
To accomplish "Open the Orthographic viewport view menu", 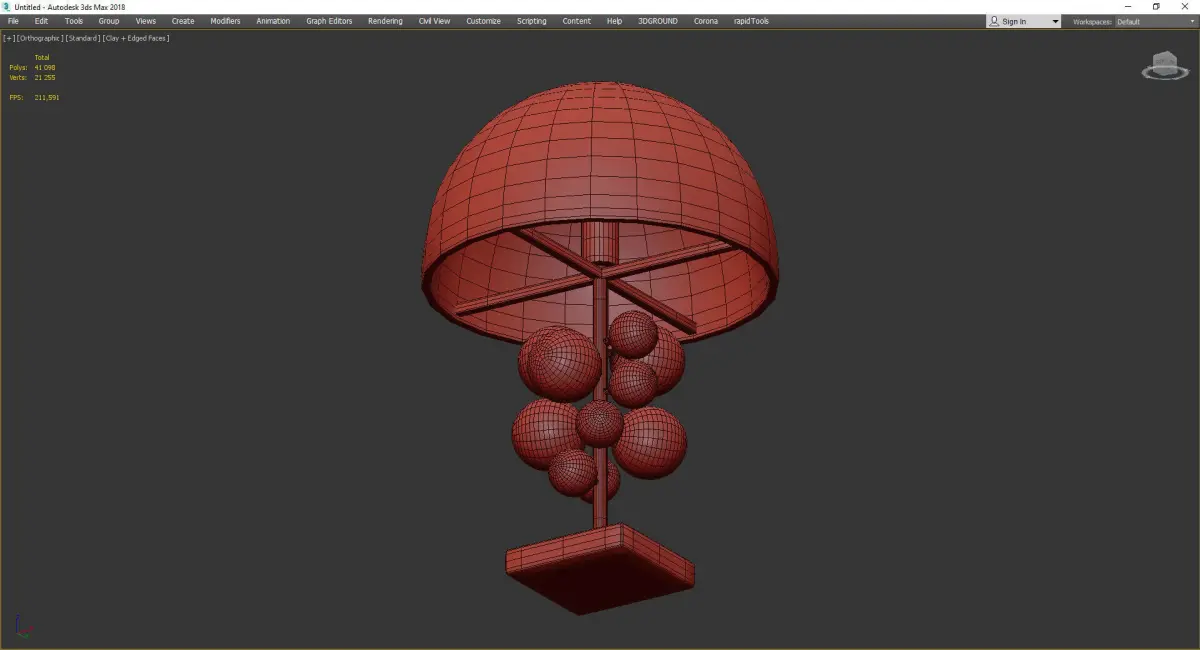I will click(40, 38).
